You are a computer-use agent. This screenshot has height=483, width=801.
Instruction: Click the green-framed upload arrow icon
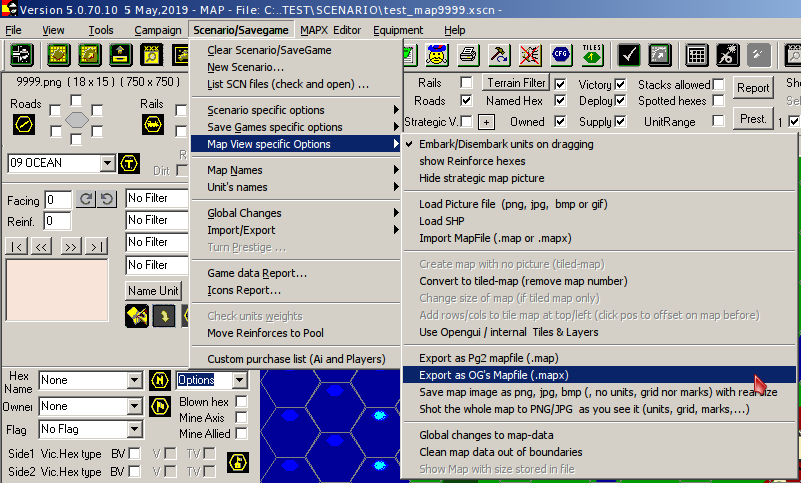121,55
